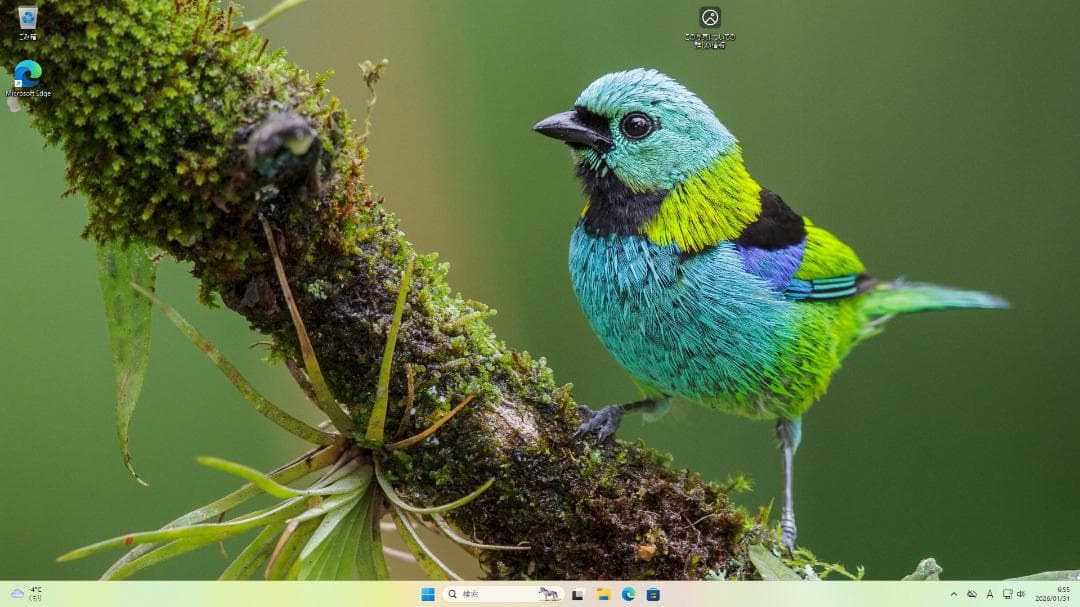
Task: Click the Show Desktop strip at the taskbar edge
Action: coord(1077,594)
